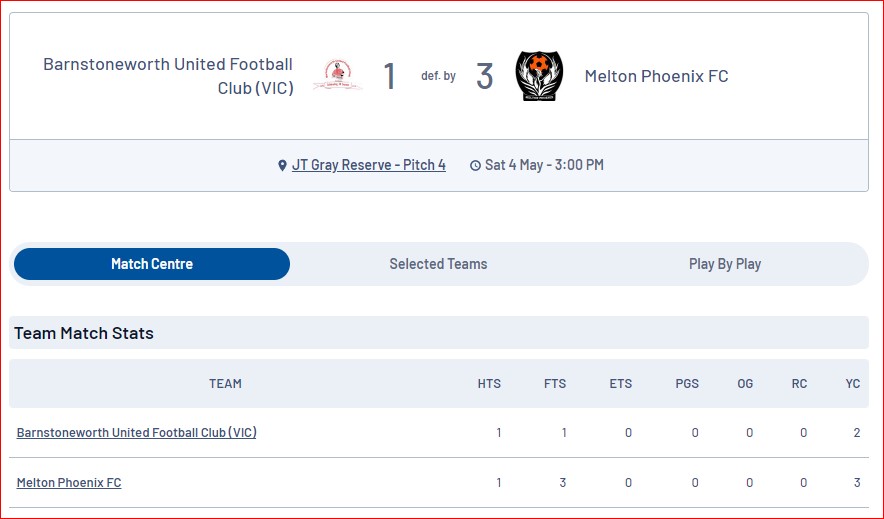
Task: Select the Match Centre tab
Action: pyautogui.click(x=152, y=264)
